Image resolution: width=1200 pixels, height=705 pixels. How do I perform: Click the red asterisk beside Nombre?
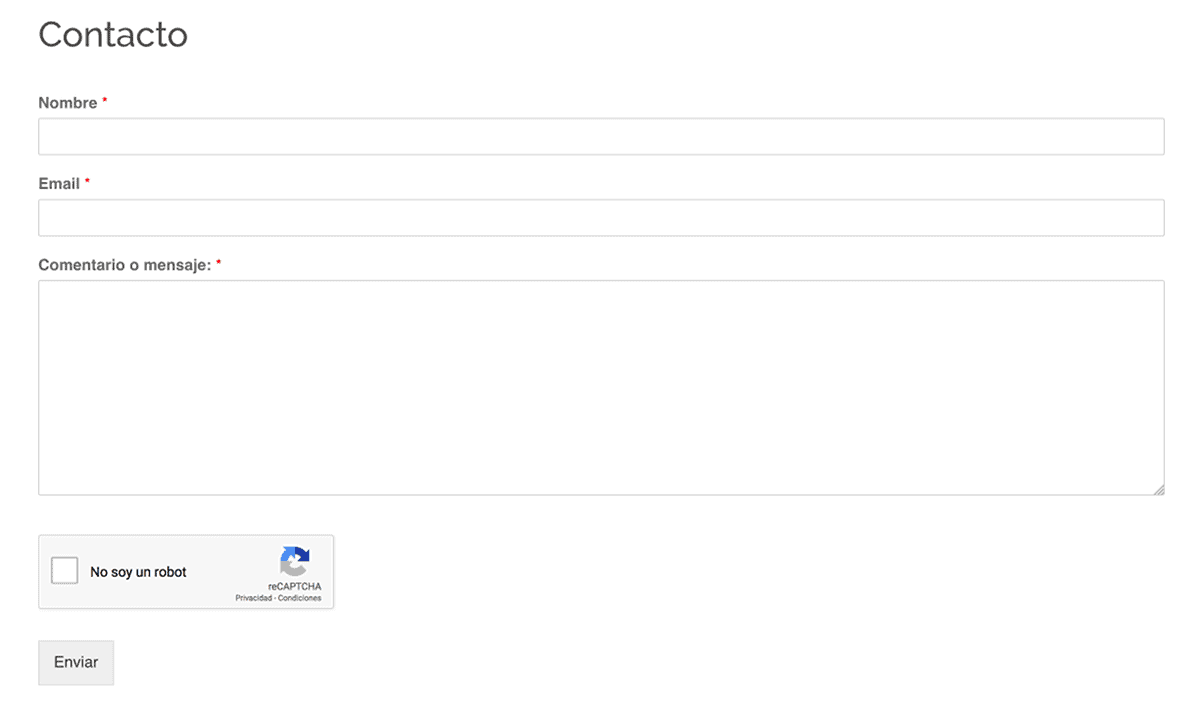[x=105, y=101]
